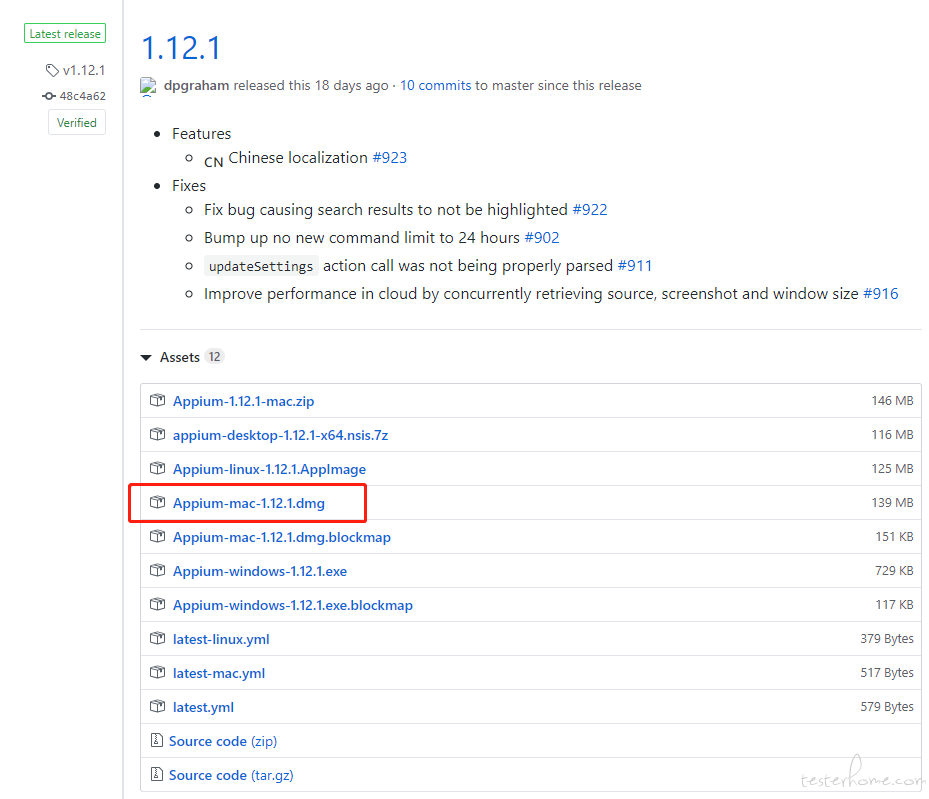This screenshot has width=929, height=799.
Task: Download latest.yml file
Action: tap(203, 707)
